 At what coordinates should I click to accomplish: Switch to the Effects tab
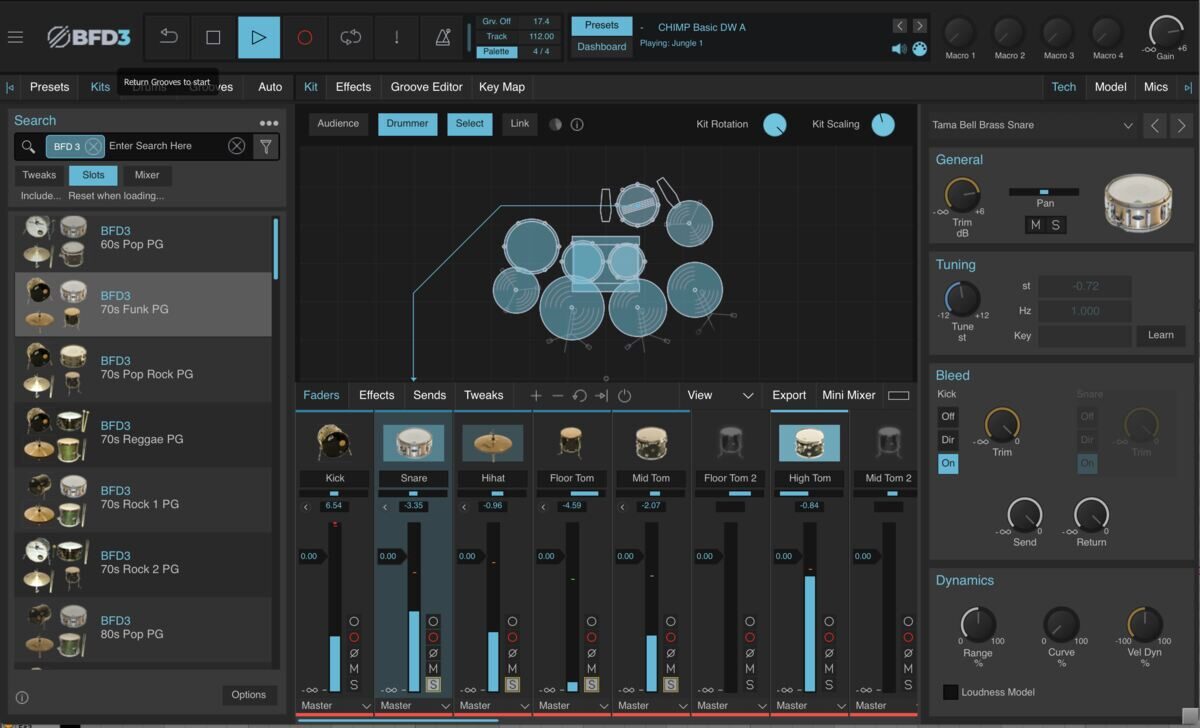pyautogui.click(x=352, y=87)
